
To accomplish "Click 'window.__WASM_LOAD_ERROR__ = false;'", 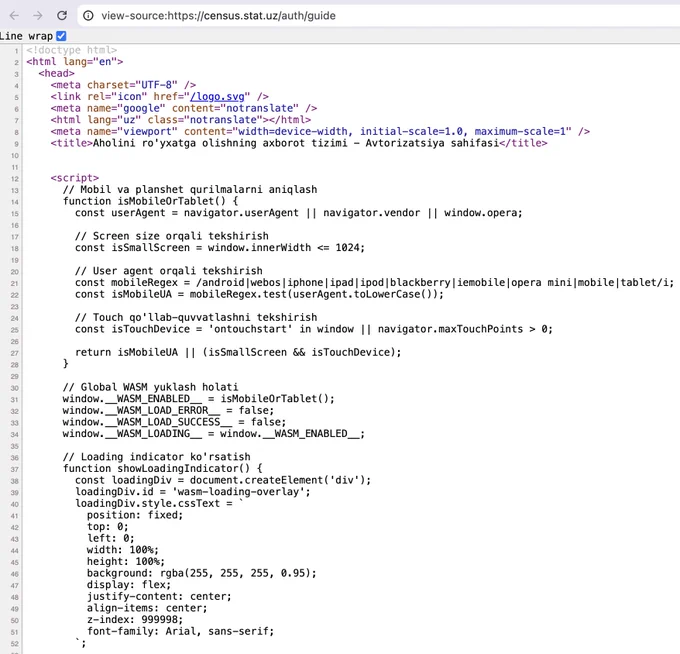I will pyautogui.click(x=168, y=410).
